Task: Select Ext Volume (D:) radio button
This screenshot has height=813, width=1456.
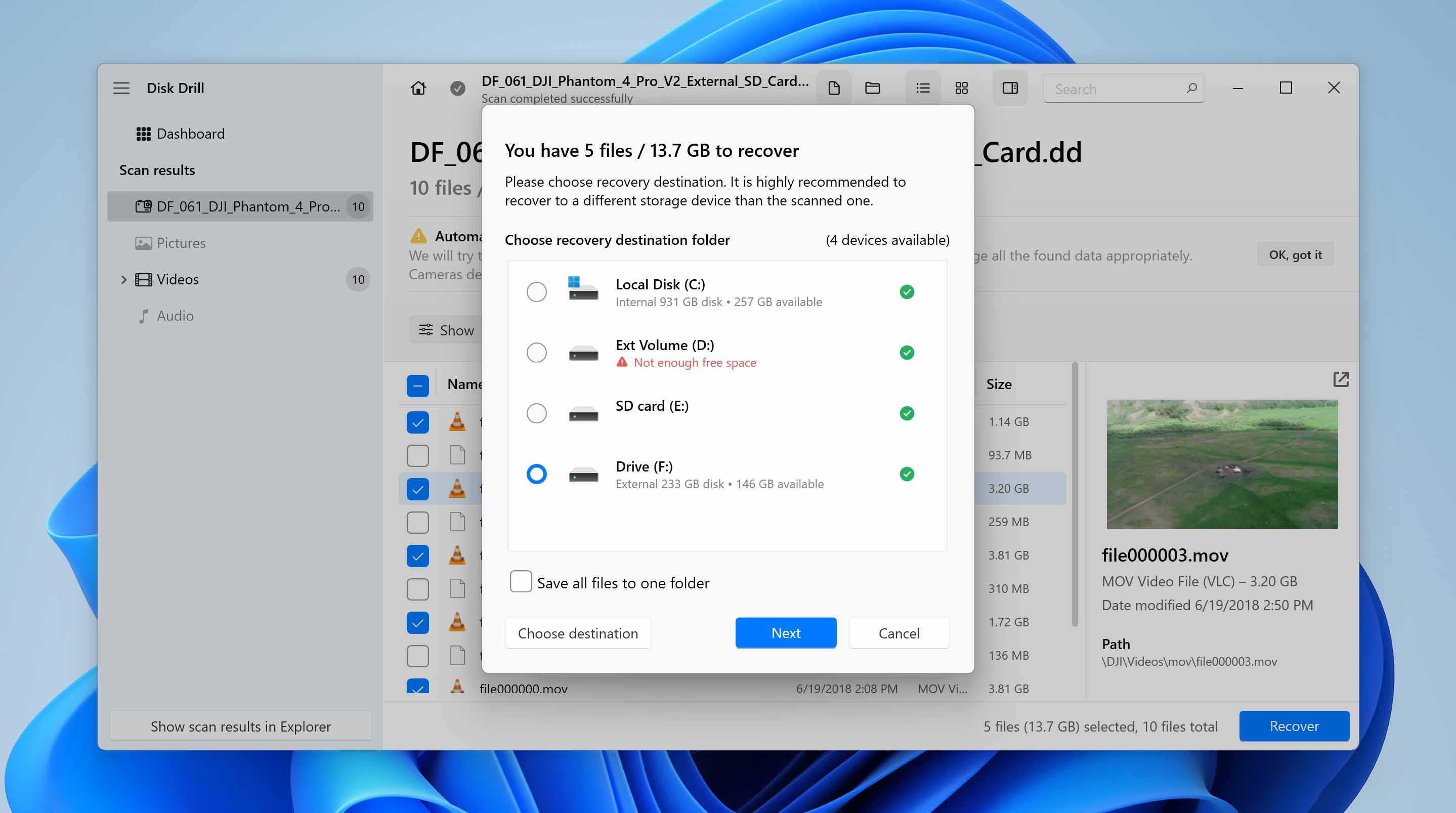Action: [x=536, y=353]
